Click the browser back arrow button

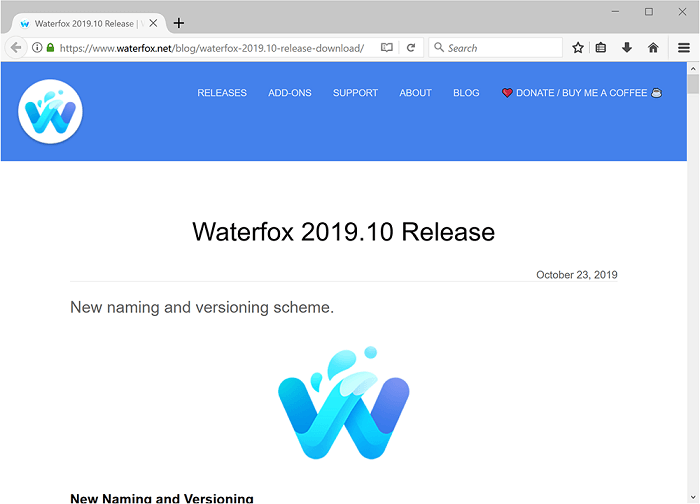15,47
